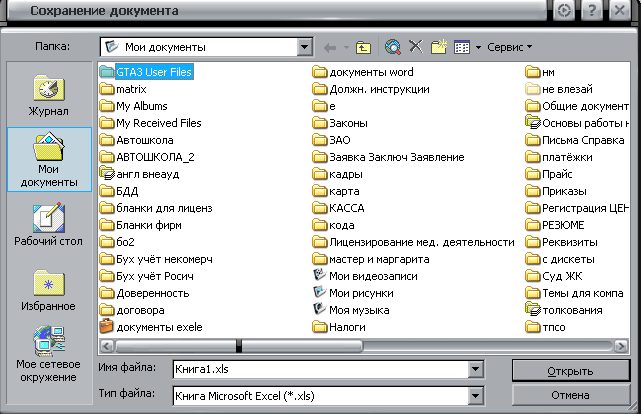Select the кадры folder

(338, 174)
